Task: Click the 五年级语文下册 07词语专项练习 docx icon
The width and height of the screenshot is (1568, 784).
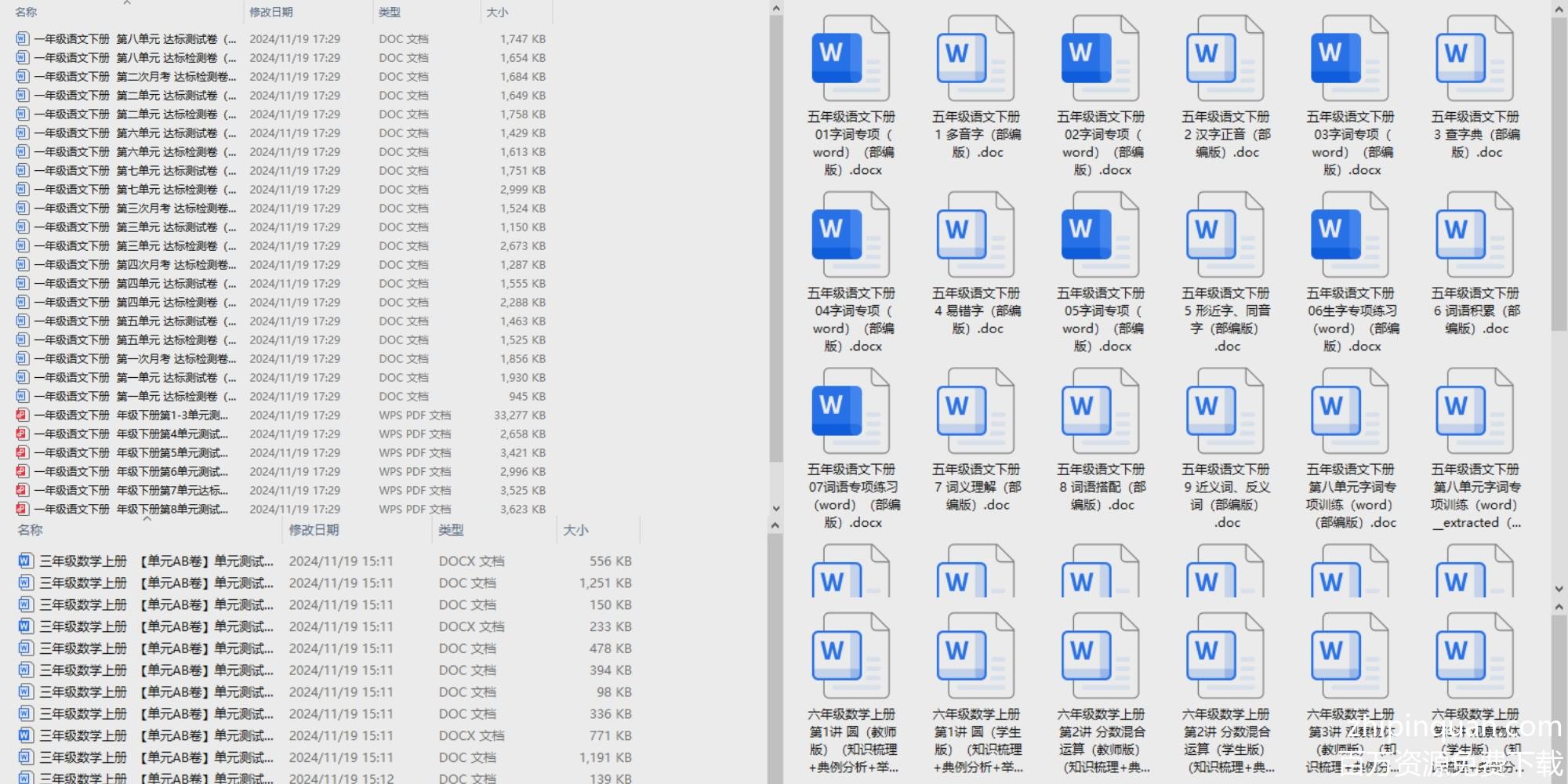Action: click(x=850, y=412)
